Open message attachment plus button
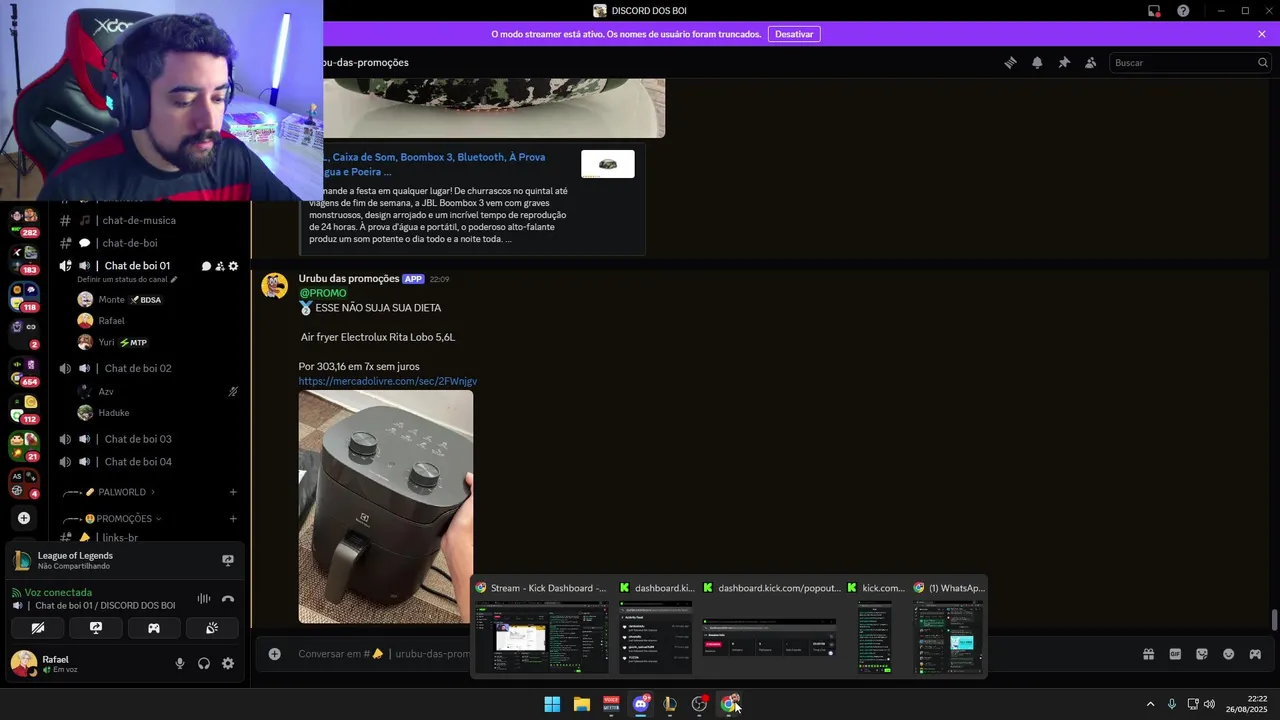This screenshot has height=720, width=1280. [274, 654]
